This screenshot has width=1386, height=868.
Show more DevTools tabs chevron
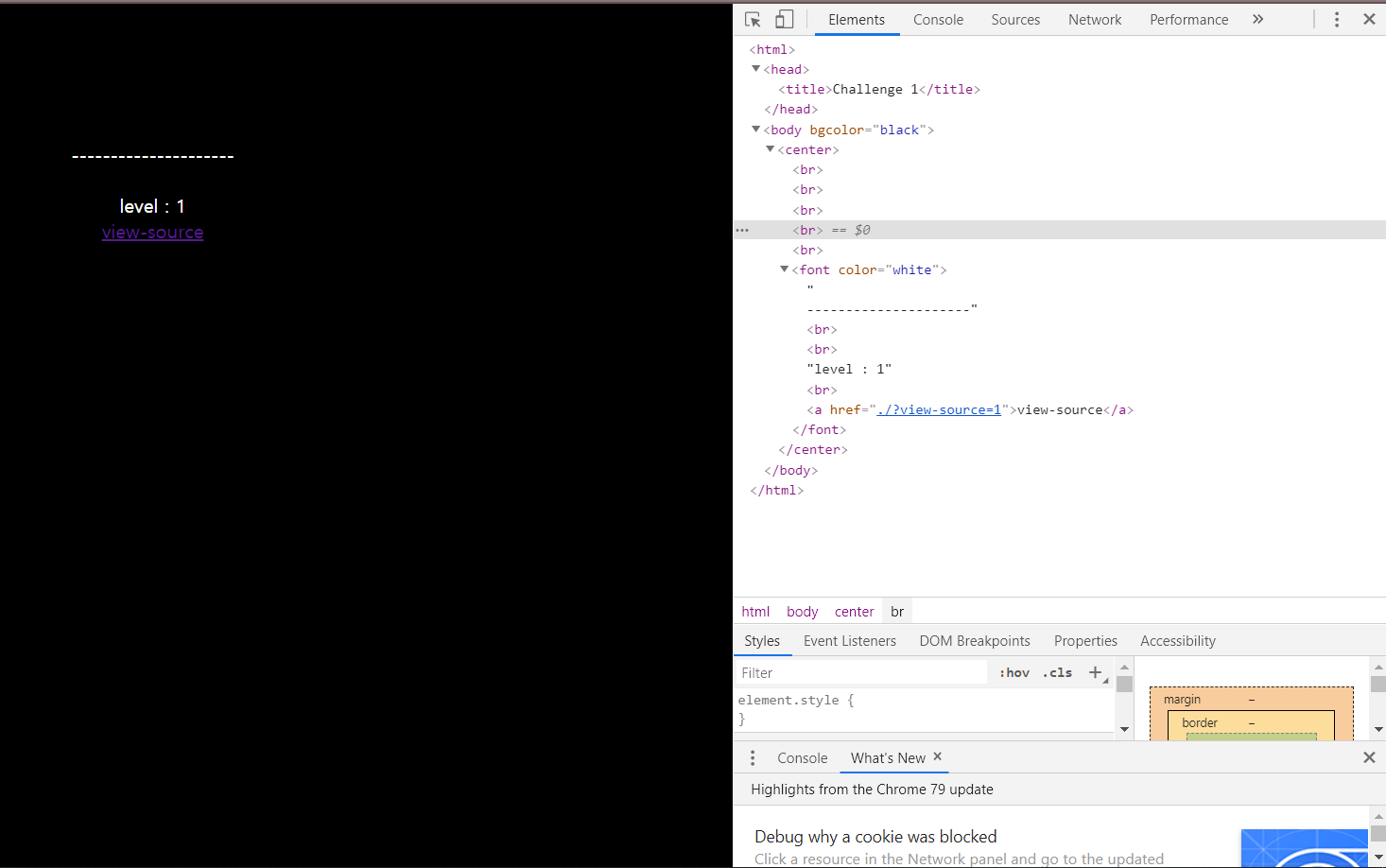click(1257, 19)
